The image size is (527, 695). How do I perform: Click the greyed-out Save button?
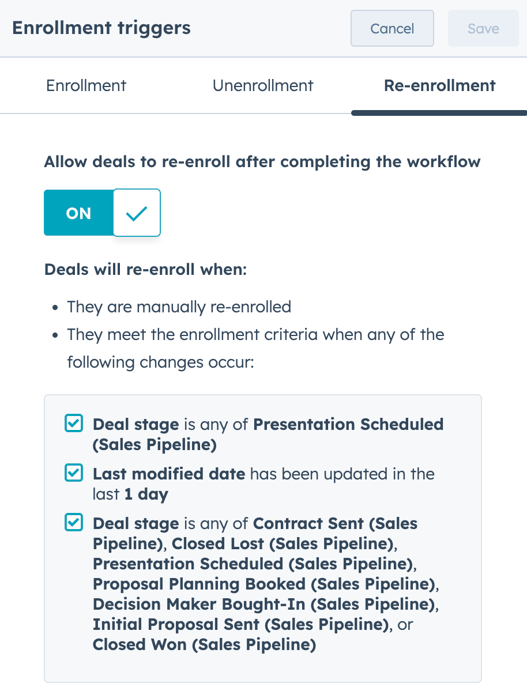coord(483,28)
